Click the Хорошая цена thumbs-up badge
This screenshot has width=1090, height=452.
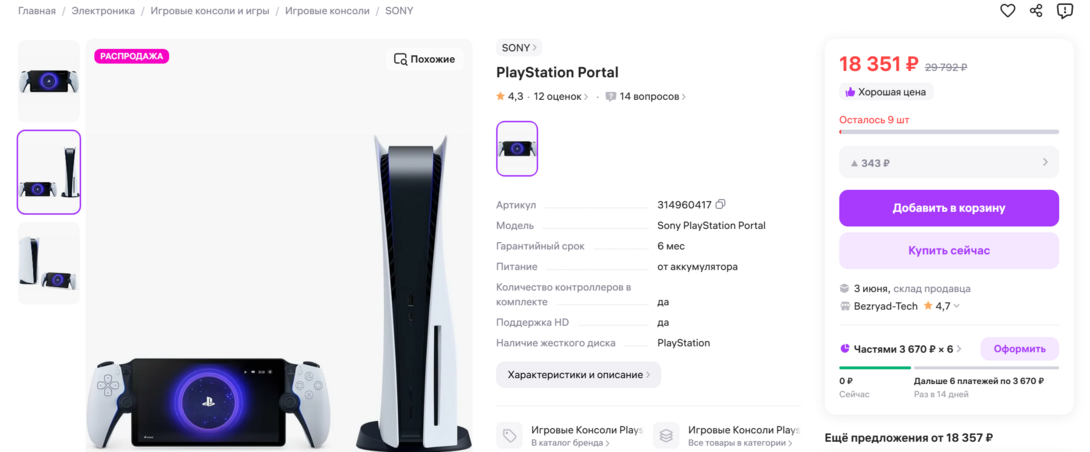pos(886,92)
